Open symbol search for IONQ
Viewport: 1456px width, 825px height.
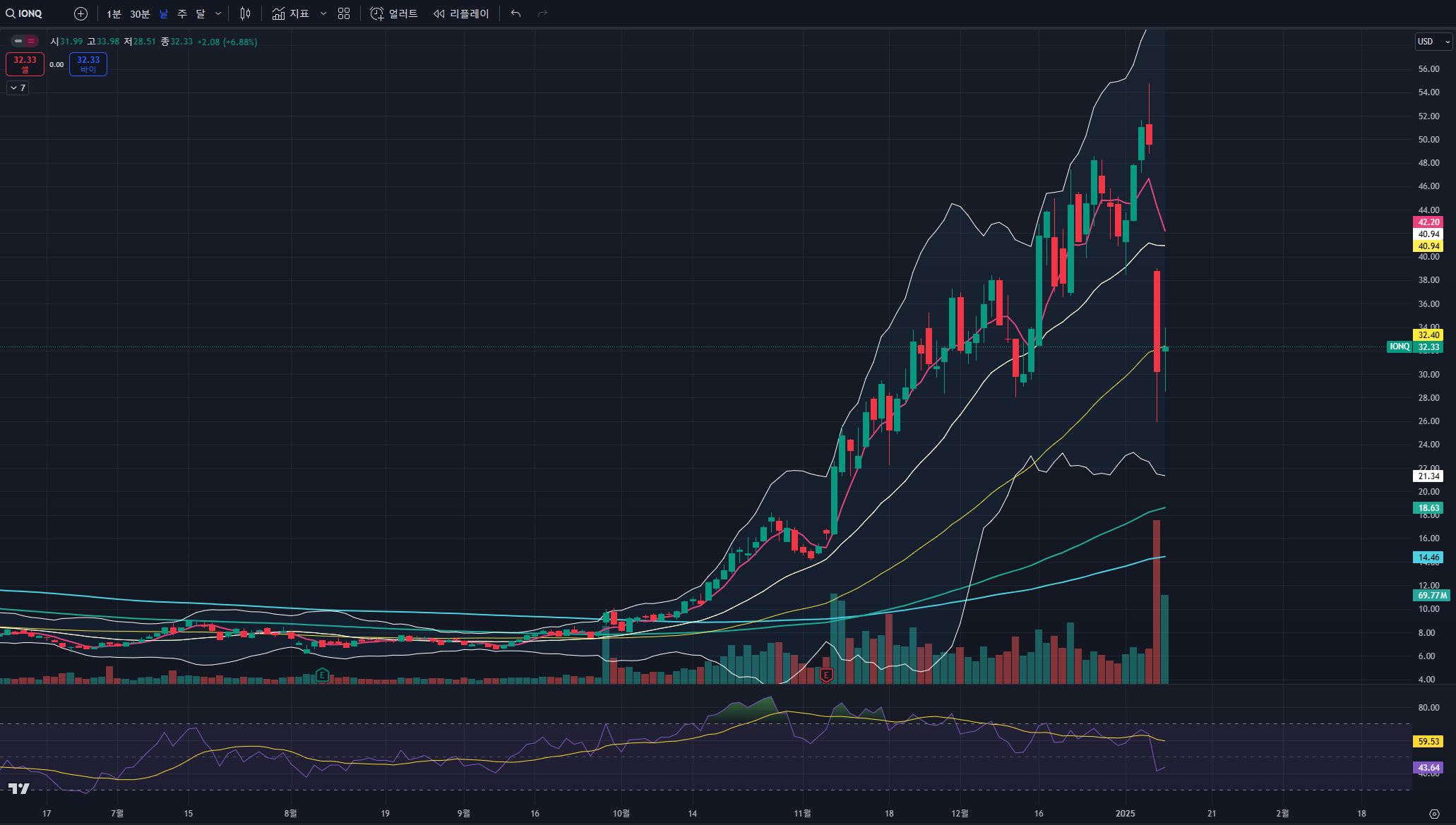coord(25,13)
